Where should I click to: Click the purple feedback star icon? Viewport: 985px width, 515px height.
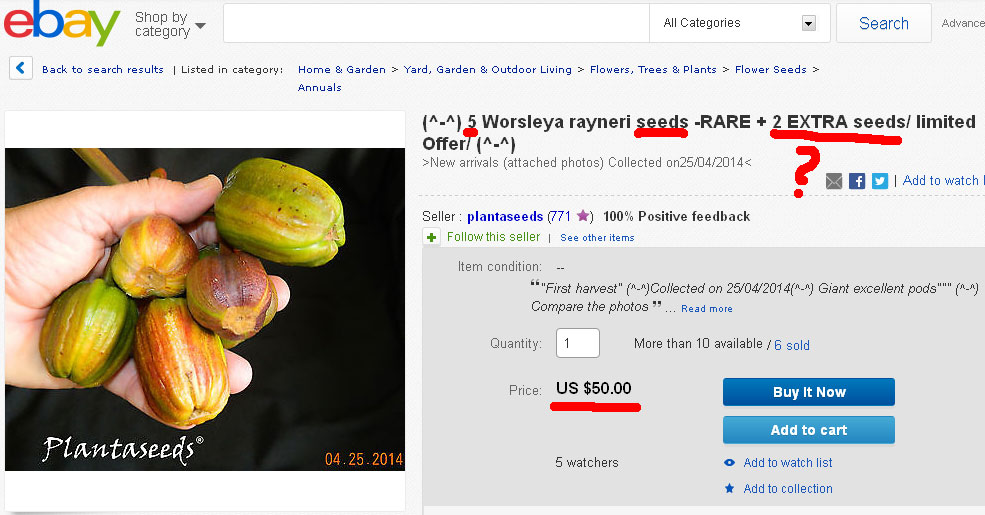pos(583,216)
